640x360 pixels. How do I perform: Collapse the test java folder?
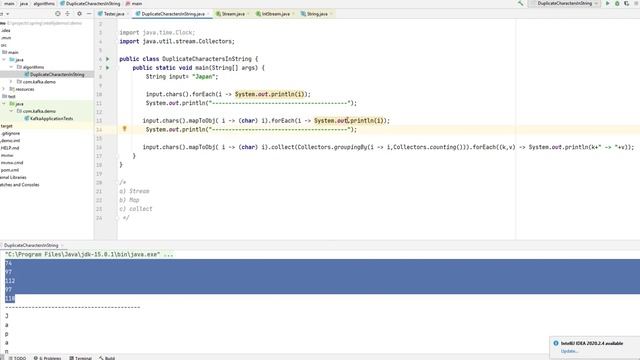(x=4, y=104)
